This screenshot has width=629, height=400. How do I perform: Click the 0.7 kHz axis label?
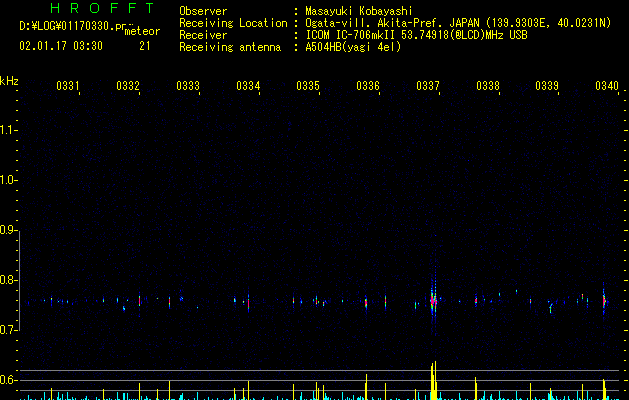coord(9,330)
